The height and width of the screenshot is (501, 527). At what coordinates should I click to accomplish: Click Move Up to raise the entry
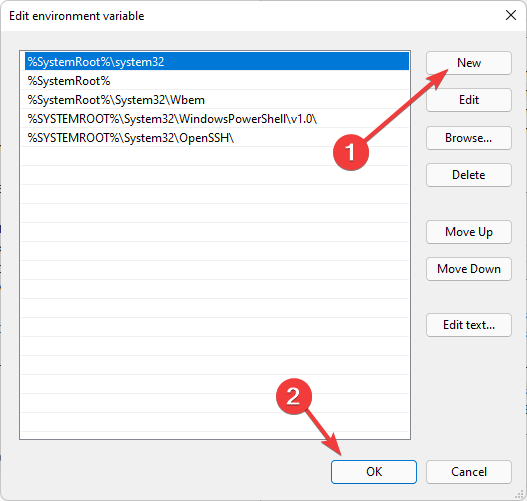pos(469,232)
